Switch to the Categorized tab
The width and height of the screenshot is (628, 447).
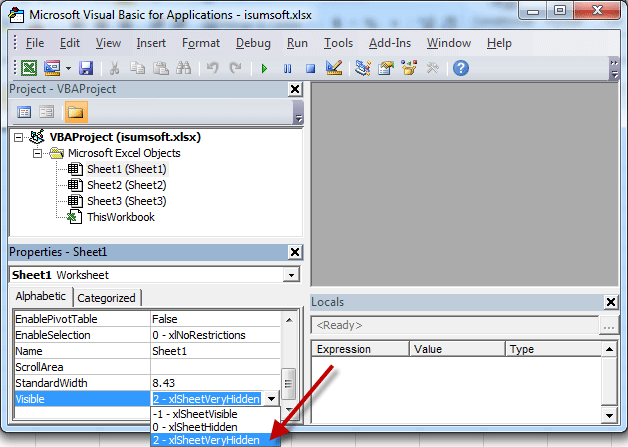point(107,298)
